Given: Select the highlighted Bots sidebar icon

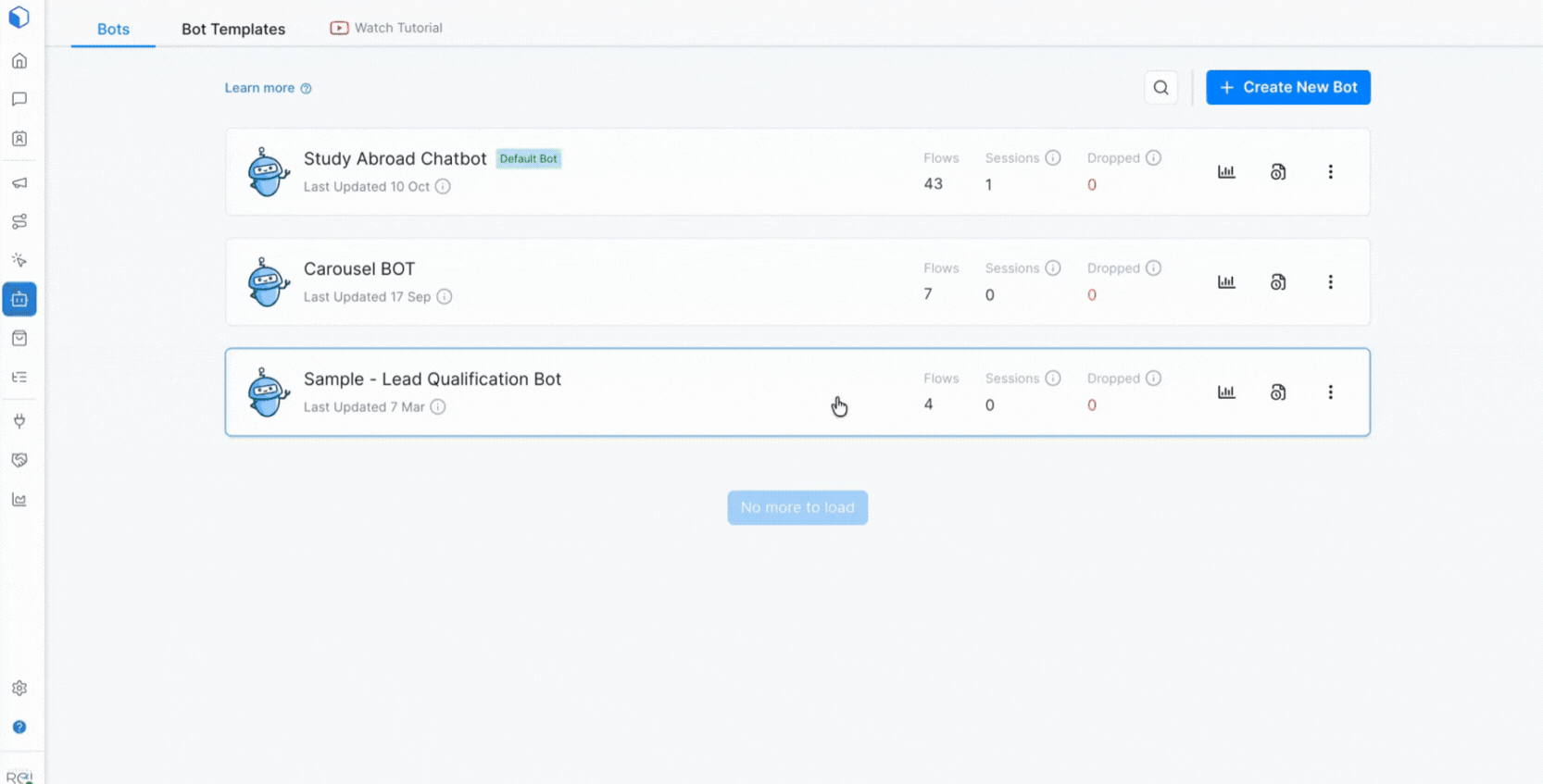Looking at the screenshot, I should [x=19, y=299].
